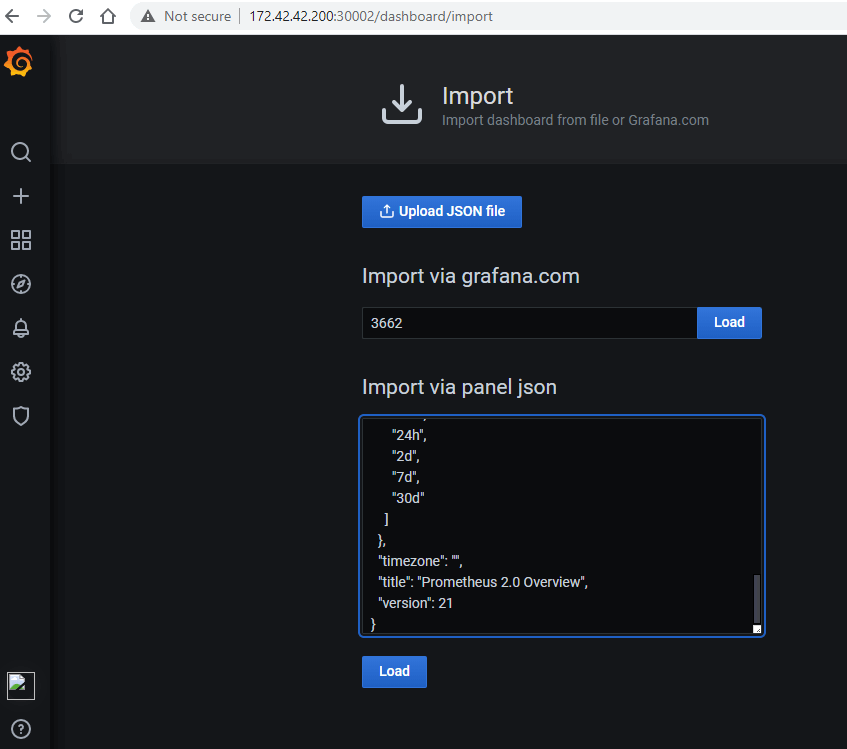This screenshot has width=847, height=749.
Task: Click the "version": 21 line
Action: coord(415,603)
